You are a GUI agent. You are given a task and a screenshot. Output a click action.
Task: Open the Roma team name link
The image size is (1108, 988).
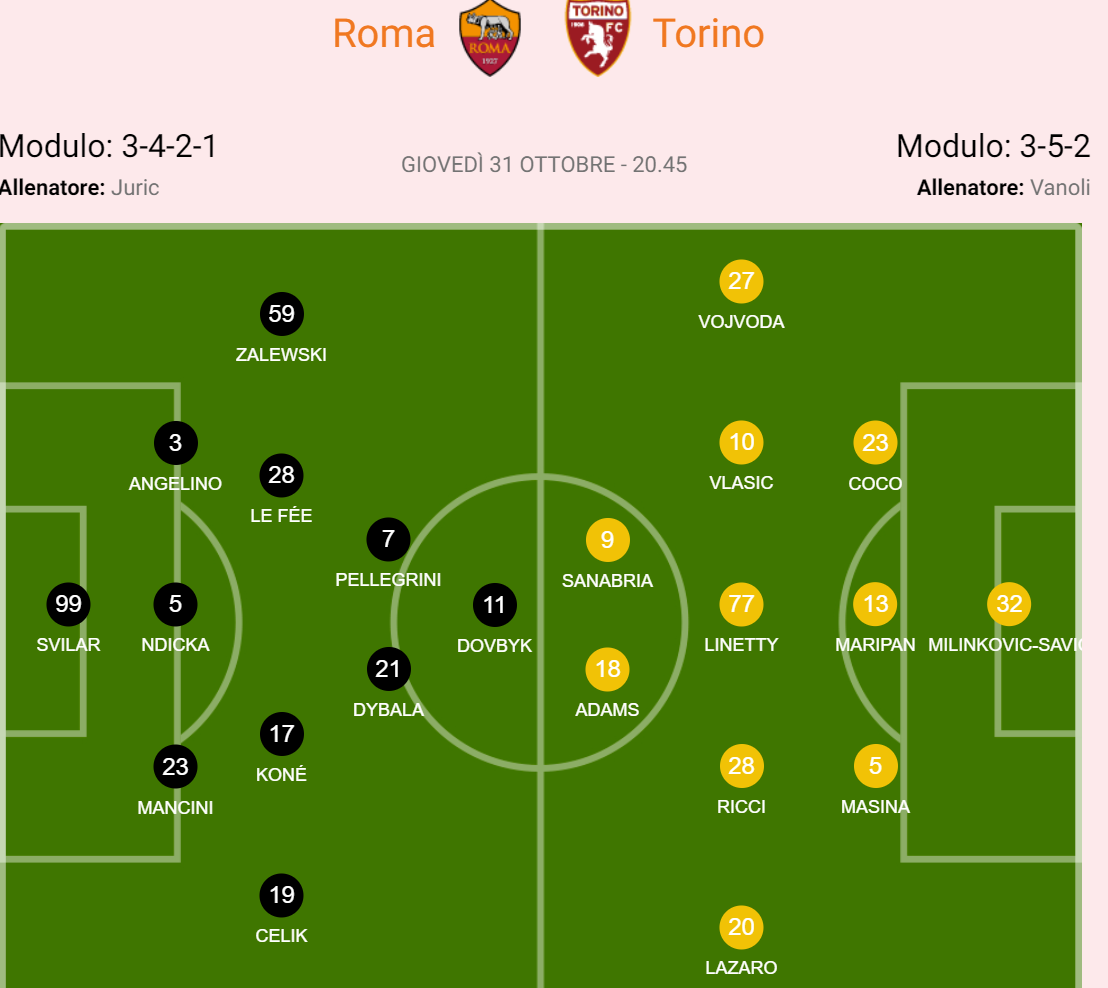(x=384, y=34)
